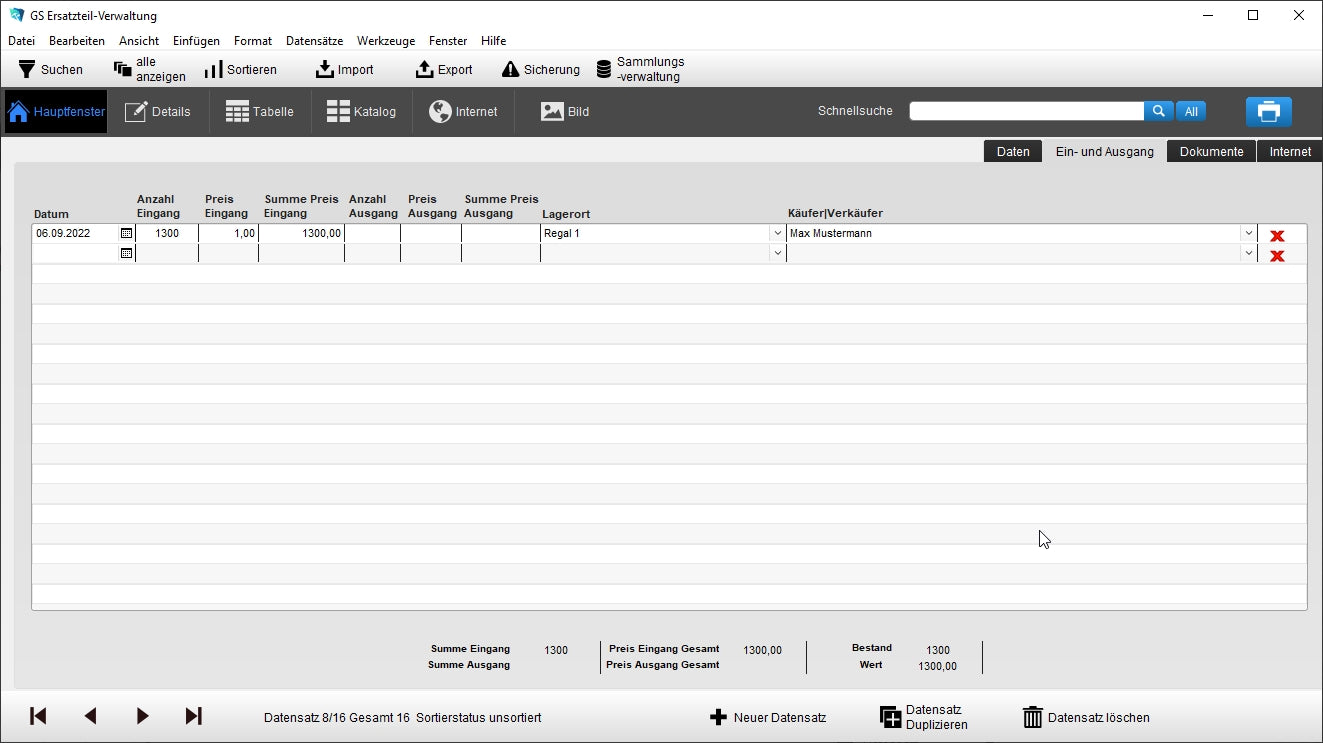
Task: Jump to first record arrow
Action: click(38, 716)
